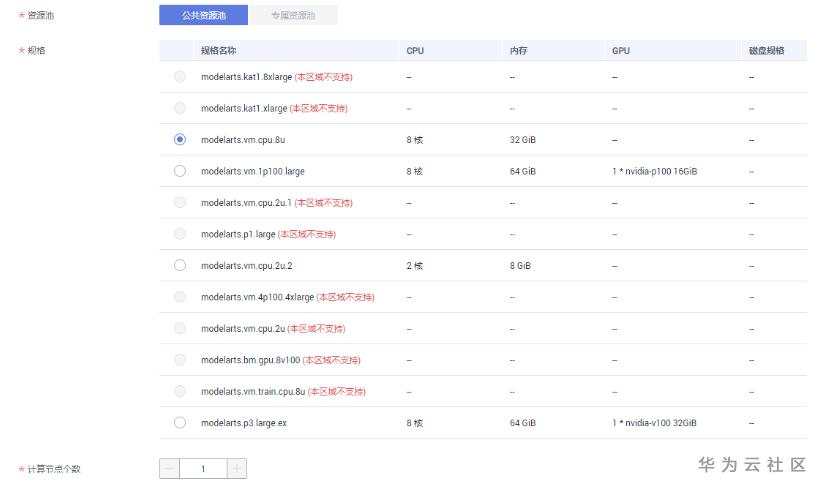Click modelarts.vm.4p100.4xlarge radio button

(180, 297)
